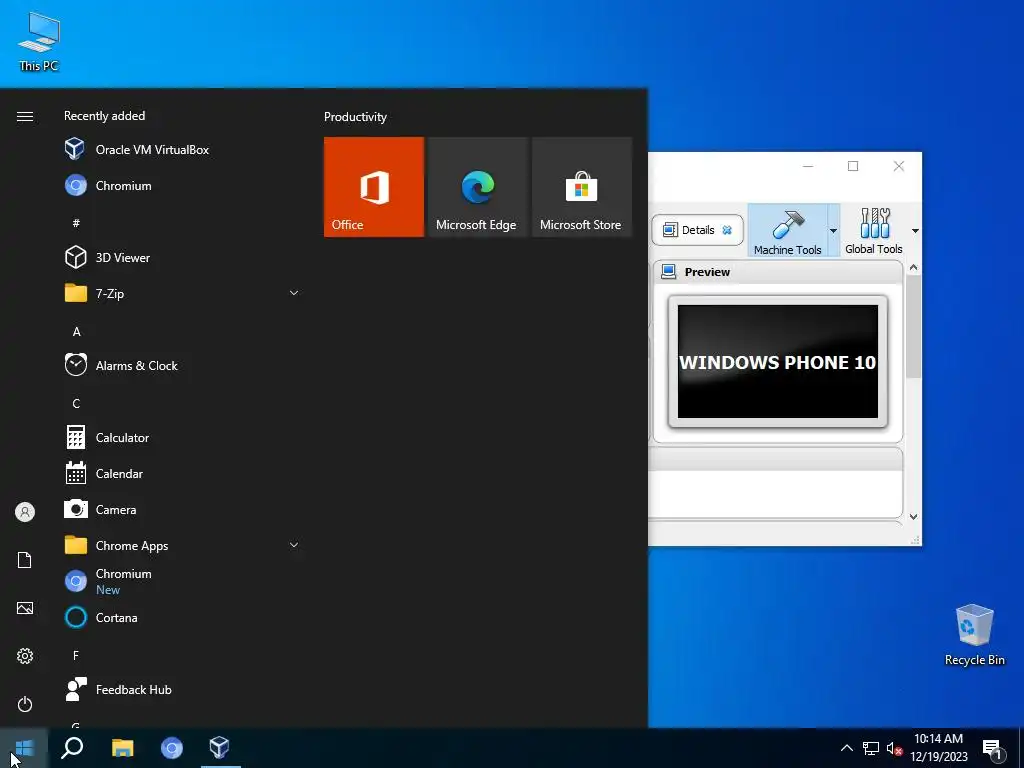Launch Chromium under Recently added
This screenshot has width=1024, height=768.
(x=183, y=185)
